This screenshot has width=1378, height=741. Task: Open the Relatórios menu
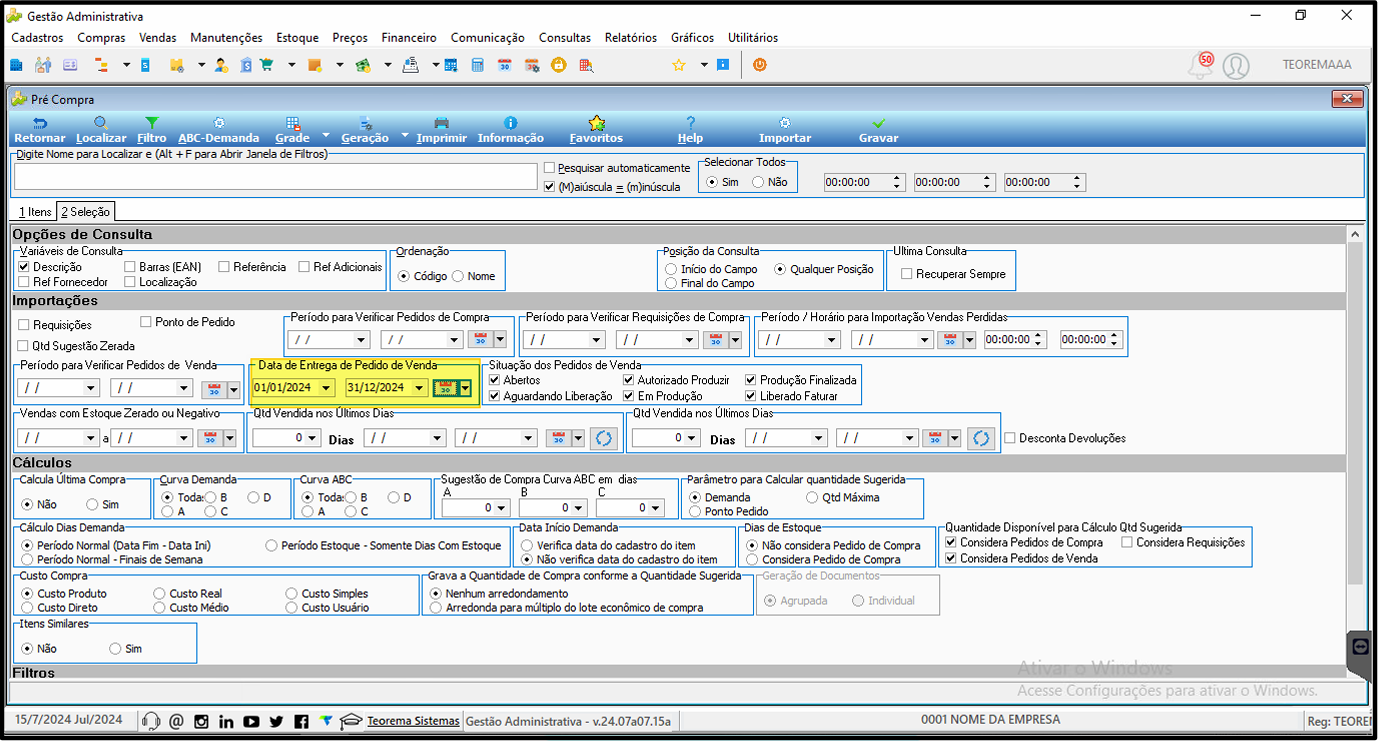631,38
